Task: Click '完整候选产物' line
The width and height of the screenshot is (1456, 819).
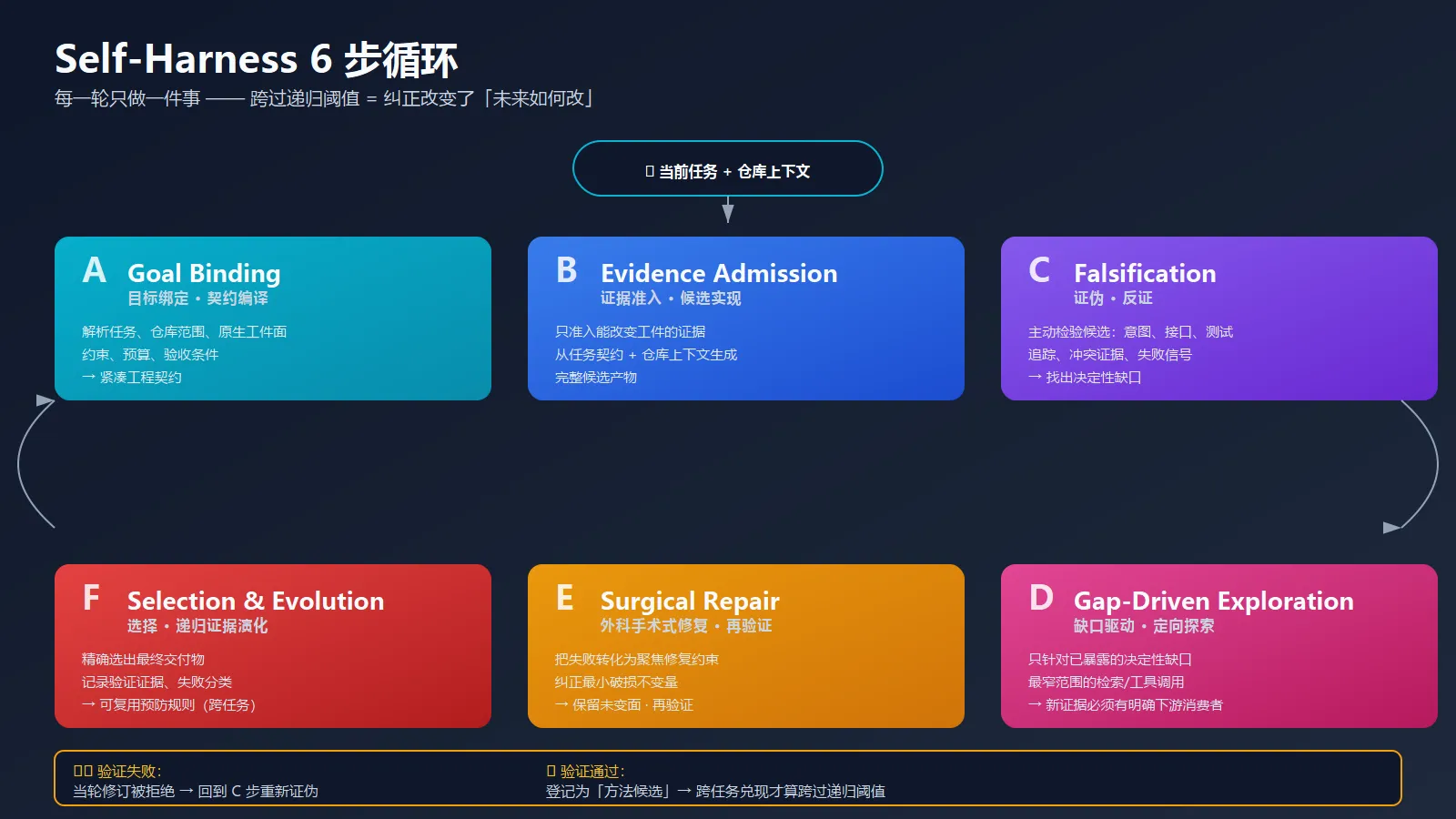Action: tap(596, 378)
